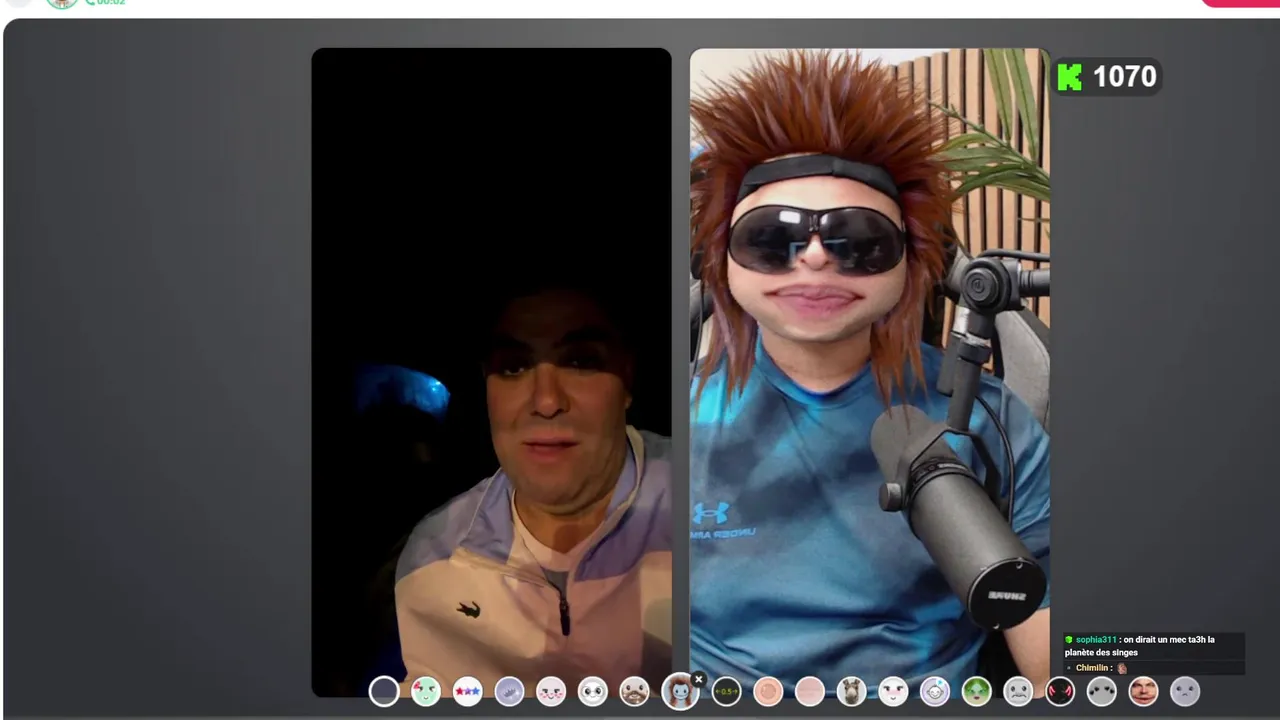Click the right streamer video with spiky hair
This screenshot has width=1280, height=720.
[869, 372]
